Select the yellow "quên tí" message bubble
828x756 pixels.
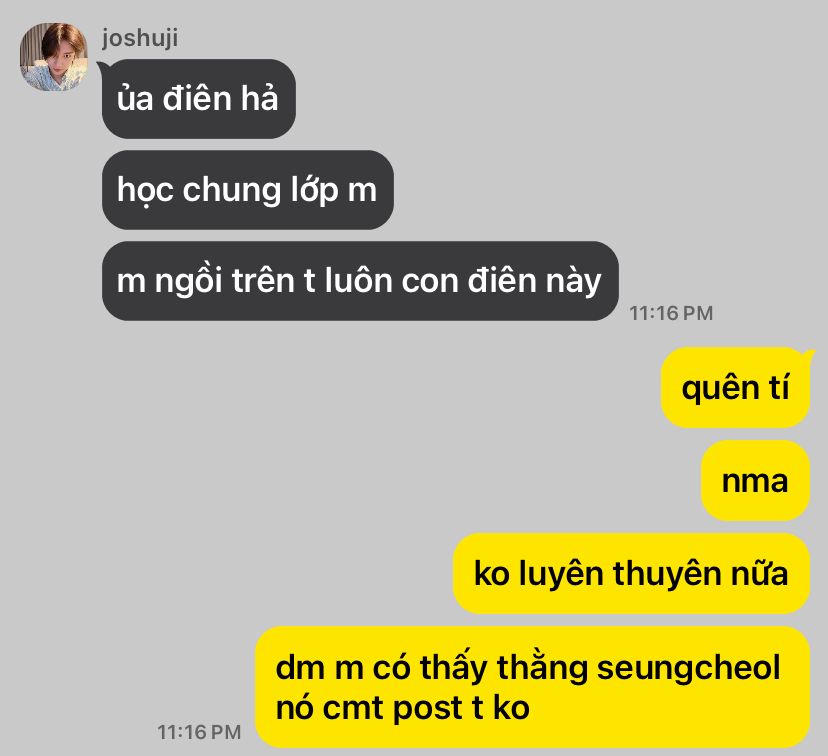(x=735, y=388)
